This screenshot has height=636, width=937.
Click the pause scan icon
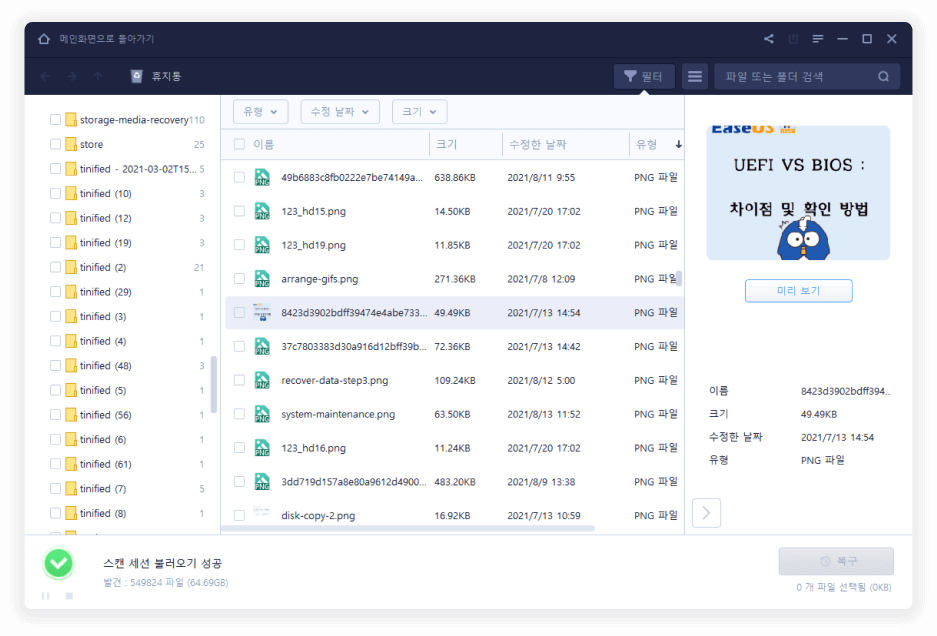(x=45, y=596)
